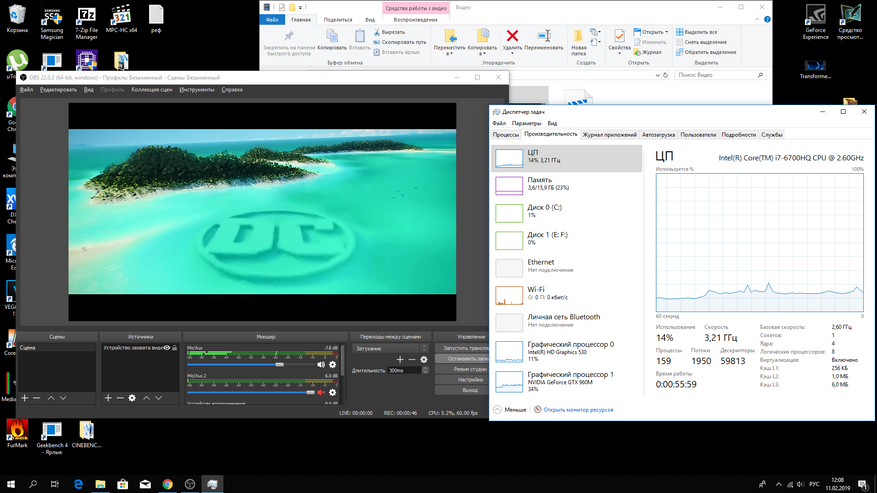The image size is (877, 493).
Task: Collapse Task Manager with Меньше chevron
Action: click(x=510, y=410)
